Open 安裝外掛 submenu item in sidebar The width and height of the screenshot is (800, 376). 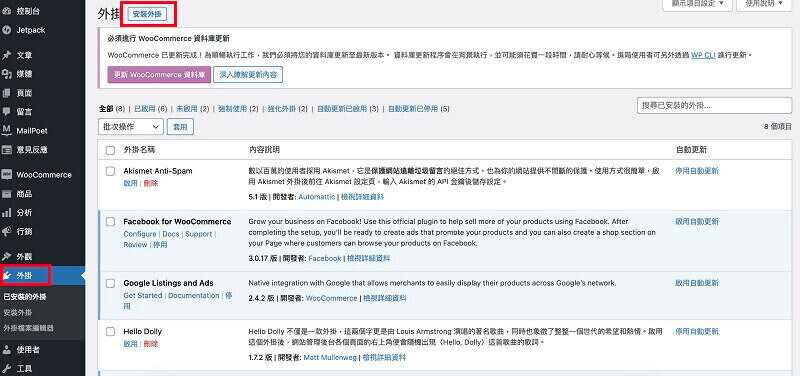(x=18, y=313)
